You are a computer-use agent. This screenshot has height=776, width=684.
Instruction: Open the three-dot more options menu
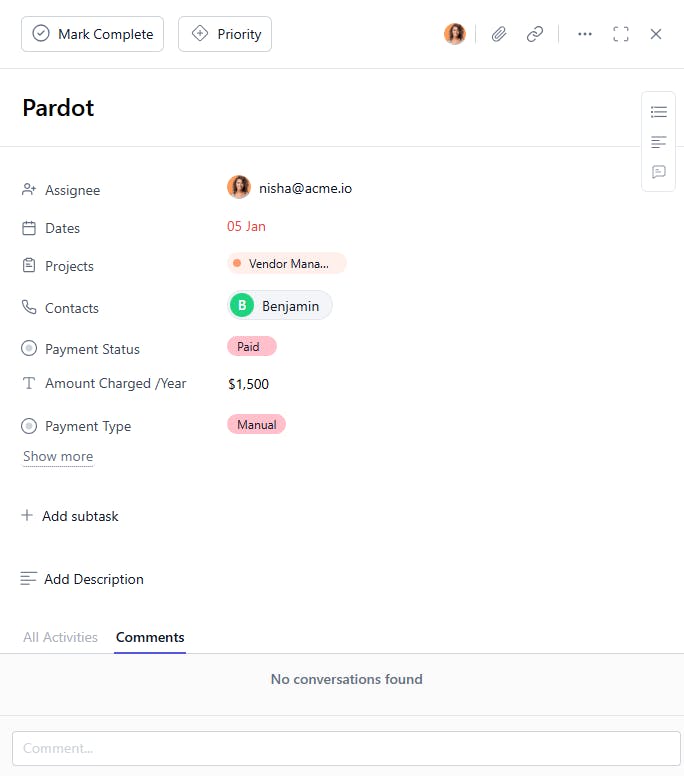coord(585,34)
